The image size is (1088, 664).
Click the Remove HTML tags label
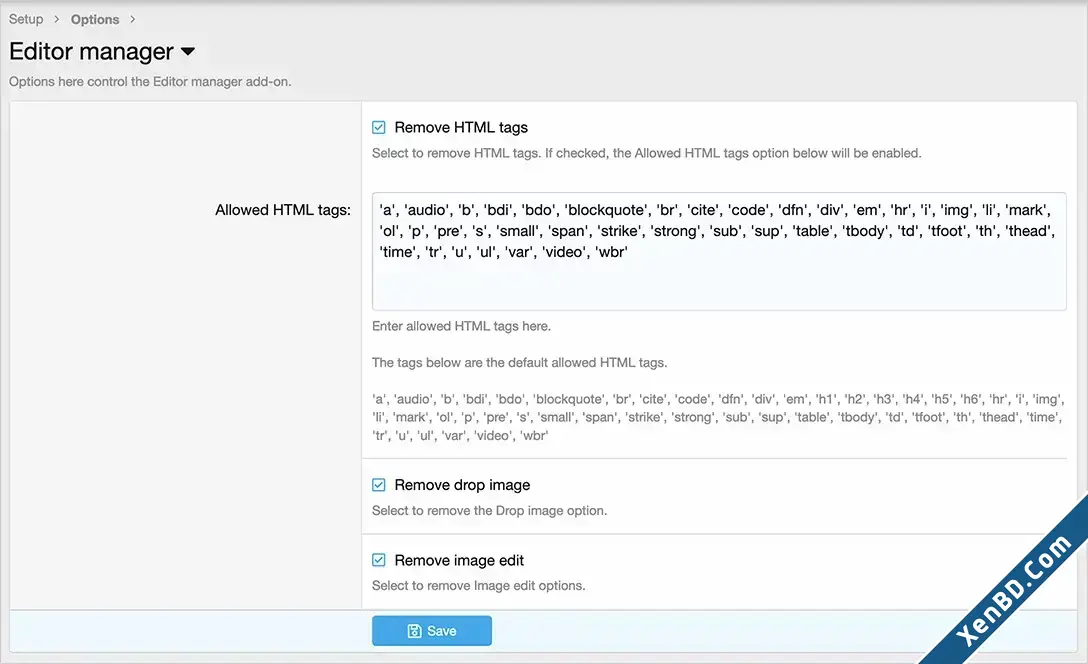tap(461, 127)
